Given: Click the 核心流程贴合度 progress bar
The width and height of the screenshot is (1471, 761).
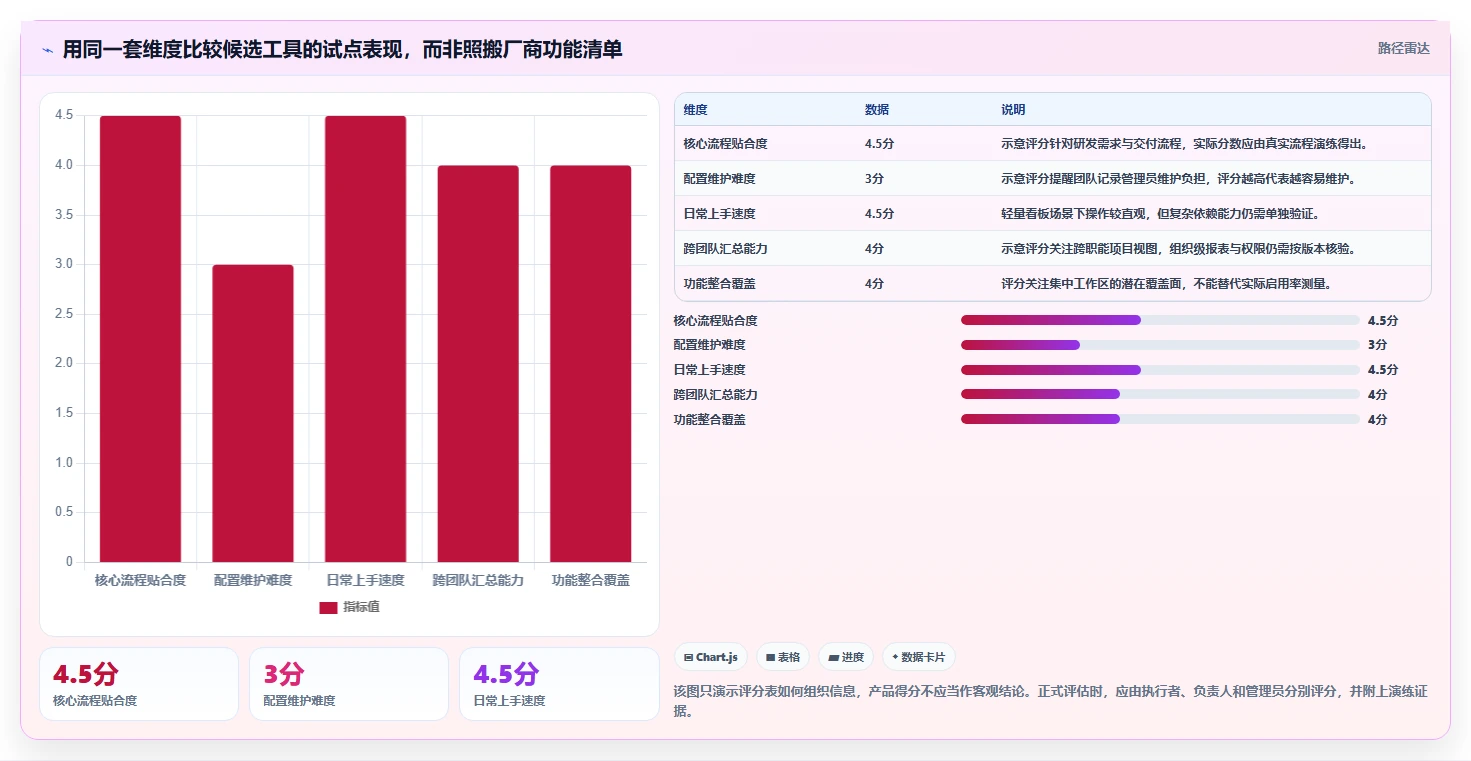Looking at the screenshot, I should coord(1160,320).
